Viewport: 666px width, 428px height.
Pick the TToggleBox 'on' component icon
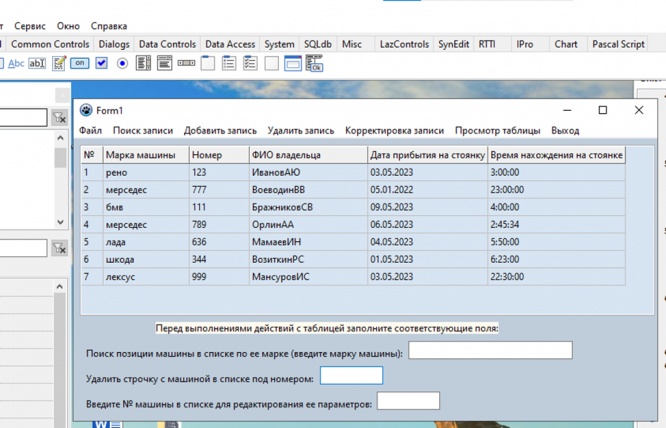coord(80,64)
